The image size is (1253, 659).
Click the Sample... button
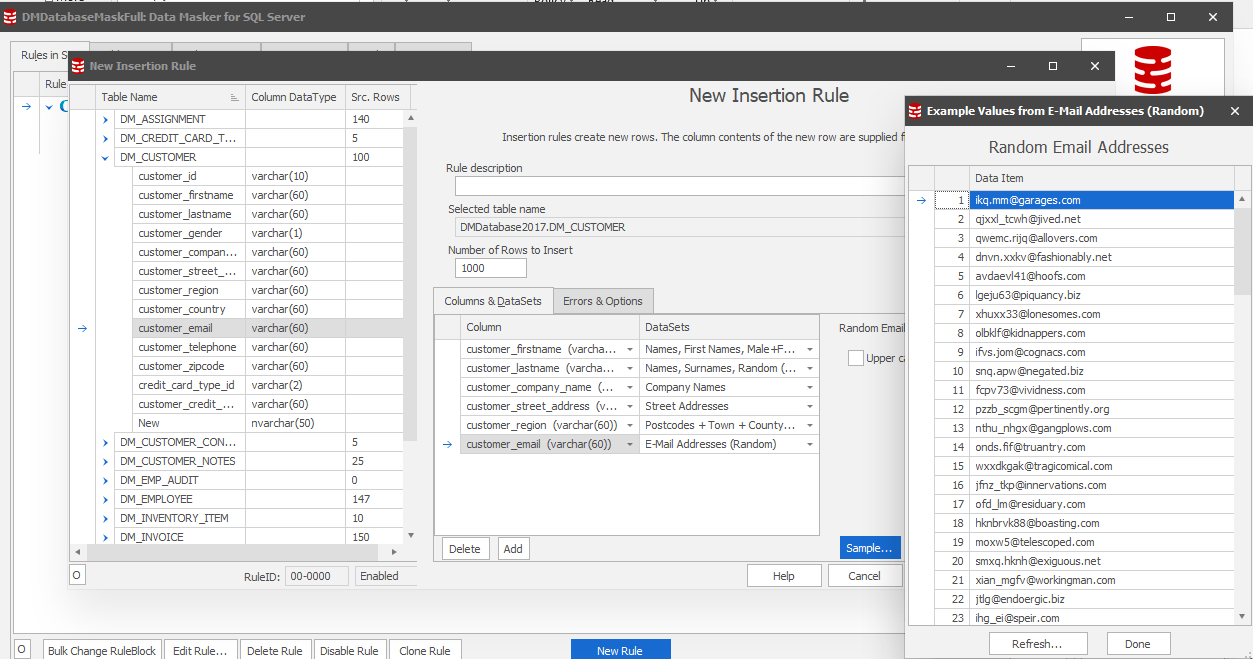pos(870,548)
